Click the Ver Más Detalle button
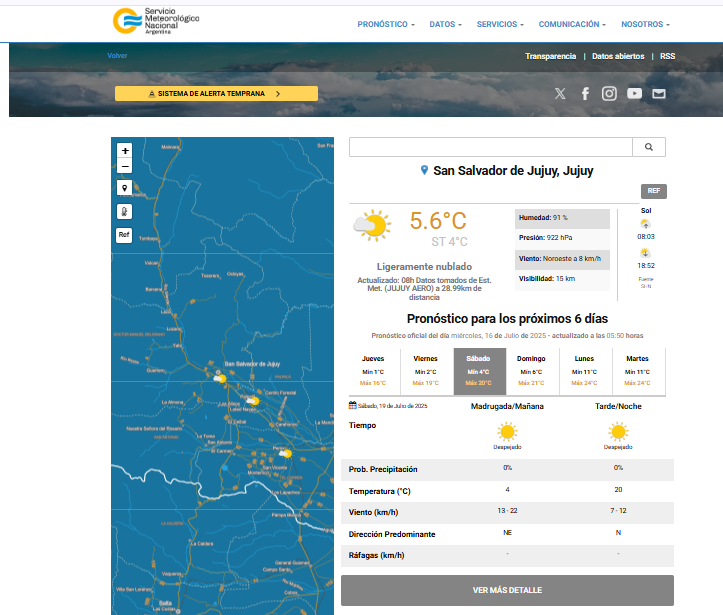The height and width of the screenshot is (615, 723). tap(507, 590)
